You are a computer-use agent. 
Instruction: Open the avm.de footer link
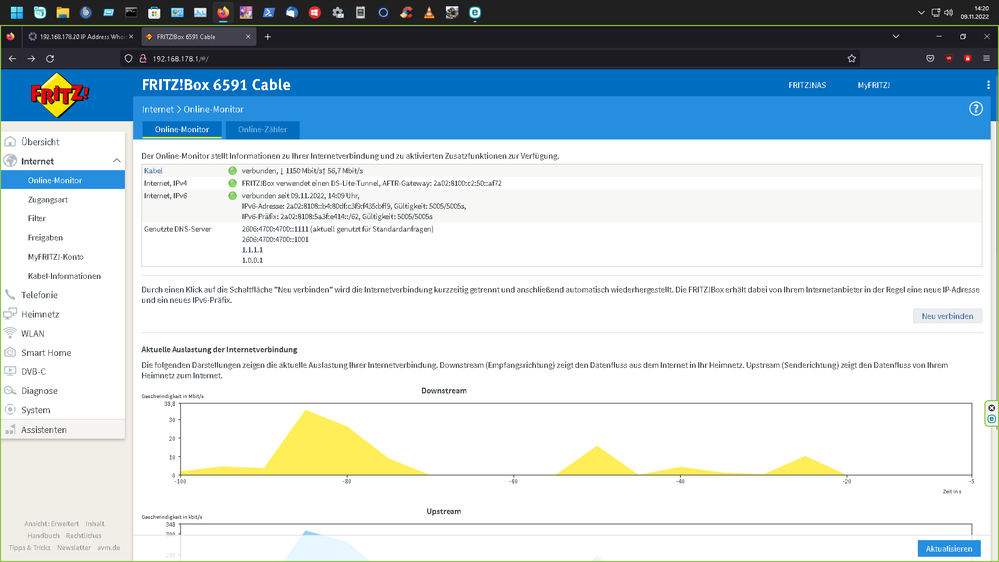pos(108,548)
